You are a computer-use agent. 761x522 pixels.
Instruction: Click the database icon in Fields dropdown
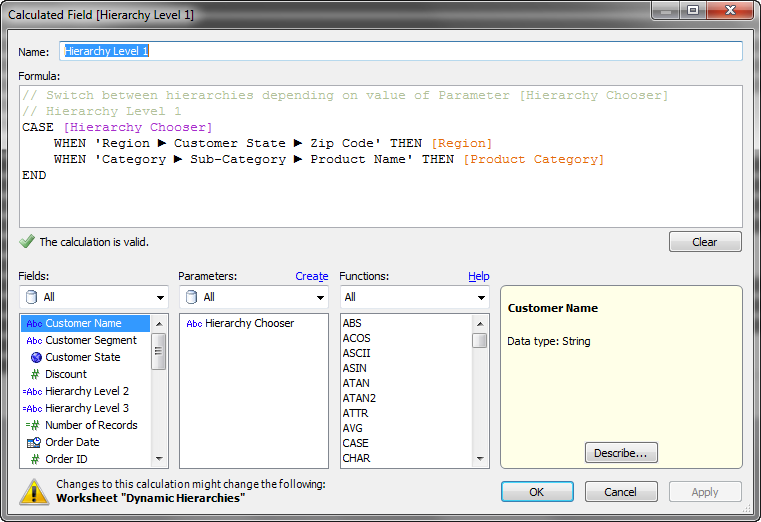[x=32, y=297]
